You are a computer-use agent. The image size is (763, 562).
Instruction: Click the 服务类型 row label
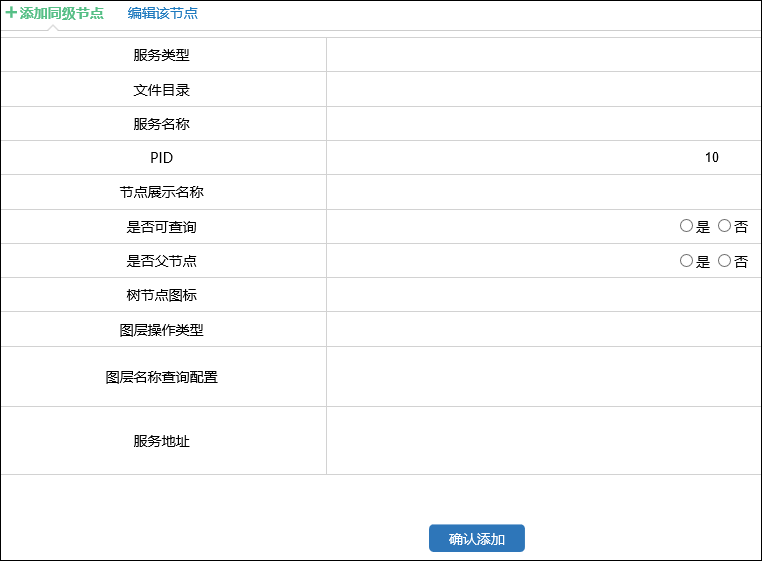tap(162, 55)
